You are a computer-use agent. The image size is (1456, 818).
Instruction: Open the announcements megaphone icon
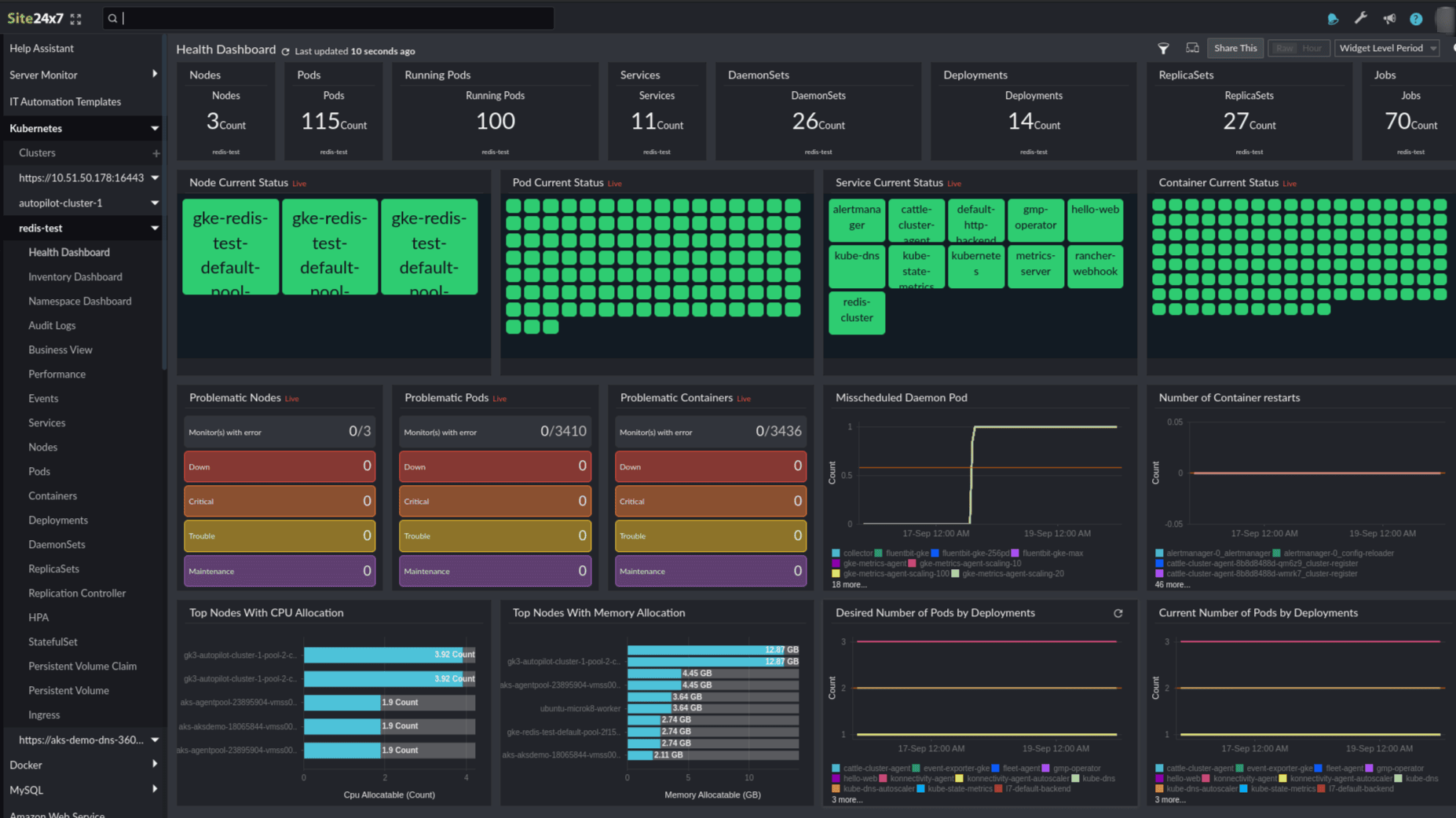1389,18
